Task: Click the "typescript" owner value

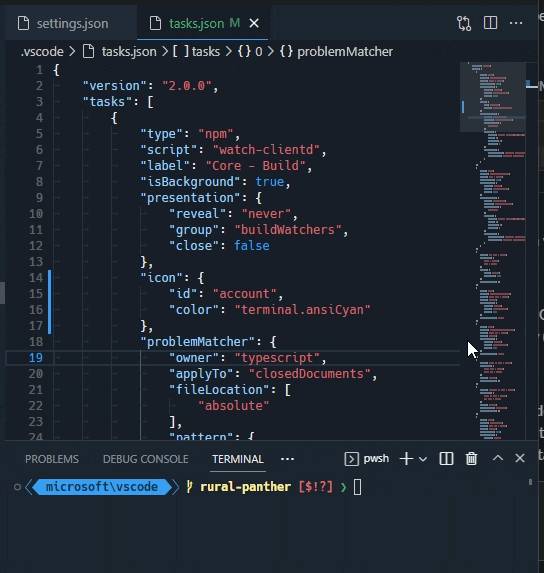Action: pyautogui.click(x=277, y=358)
